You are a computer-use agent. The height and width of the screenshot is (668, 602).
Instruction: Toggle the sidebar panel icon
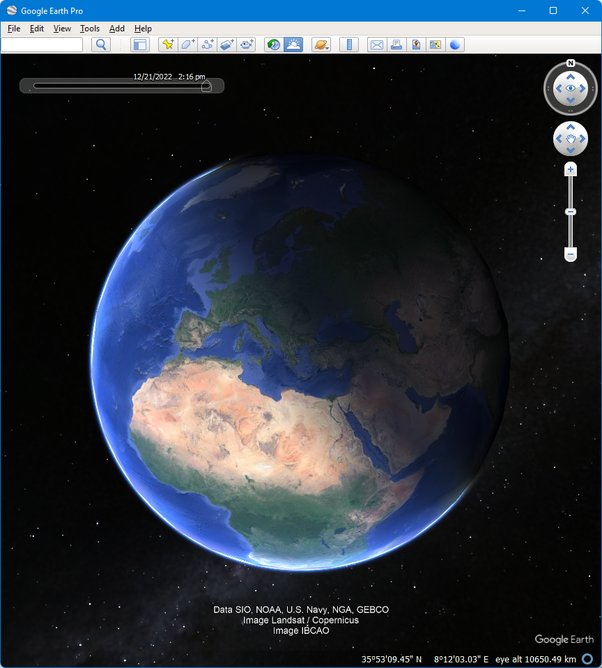pos(140,44)
